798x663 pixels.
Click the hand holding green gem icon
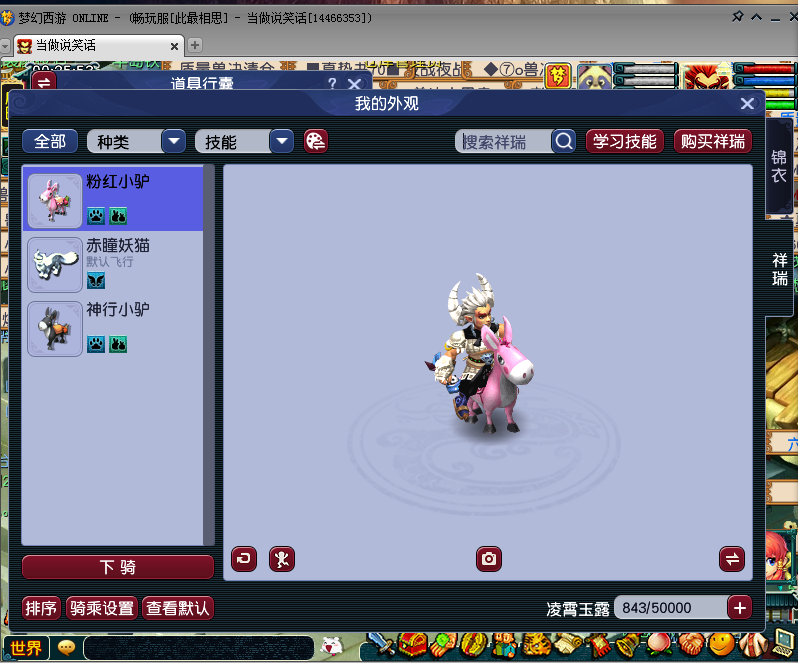443,645
